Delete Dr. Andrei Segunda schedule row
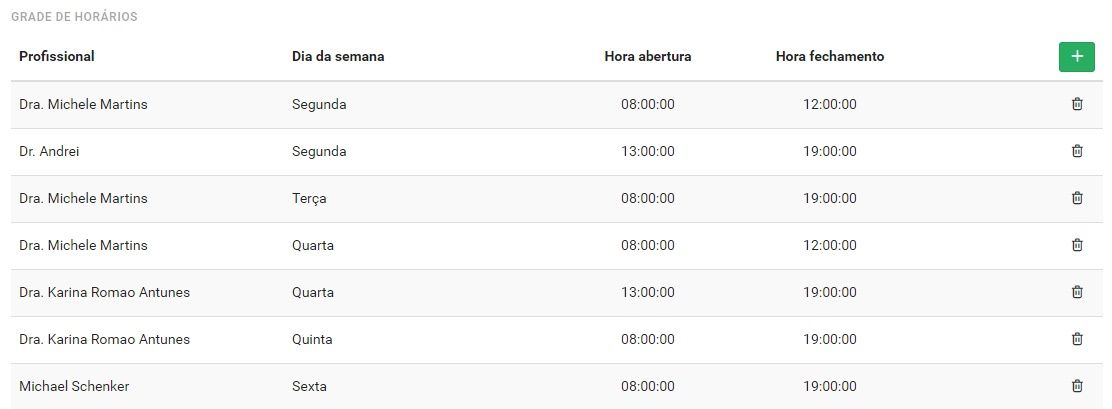1112x409 pixels. [x=1077, y=151]
